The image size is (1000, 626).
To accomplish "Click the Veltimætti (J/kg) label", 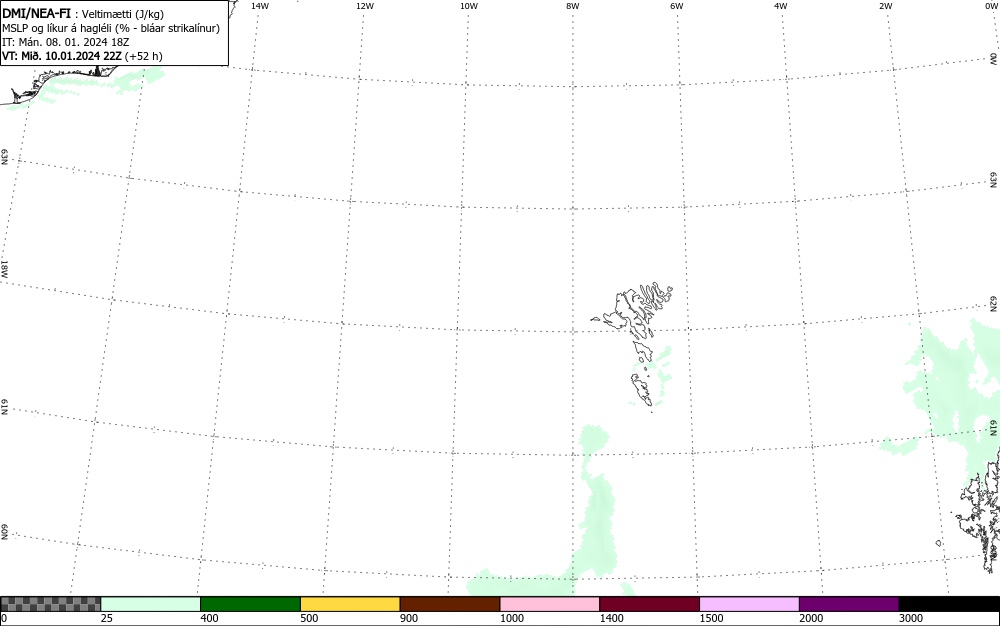I will (123, 14).
